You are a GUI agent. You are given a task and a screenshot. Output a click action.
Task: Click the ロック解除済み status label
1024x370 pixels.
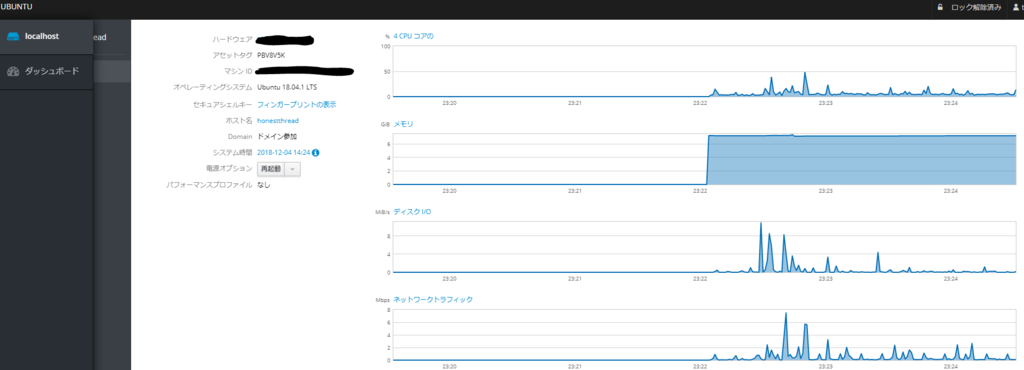pyautogui.click(x=976, y=7)
